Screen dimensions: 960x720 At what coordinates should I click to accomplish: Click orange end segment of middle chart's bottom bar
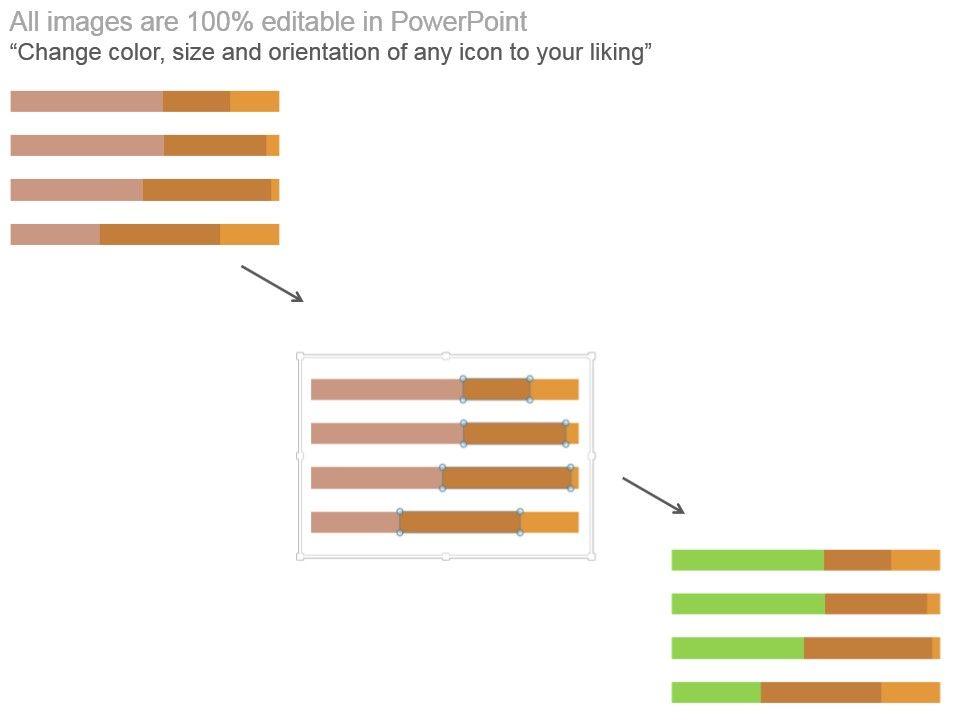click(549, 522)
